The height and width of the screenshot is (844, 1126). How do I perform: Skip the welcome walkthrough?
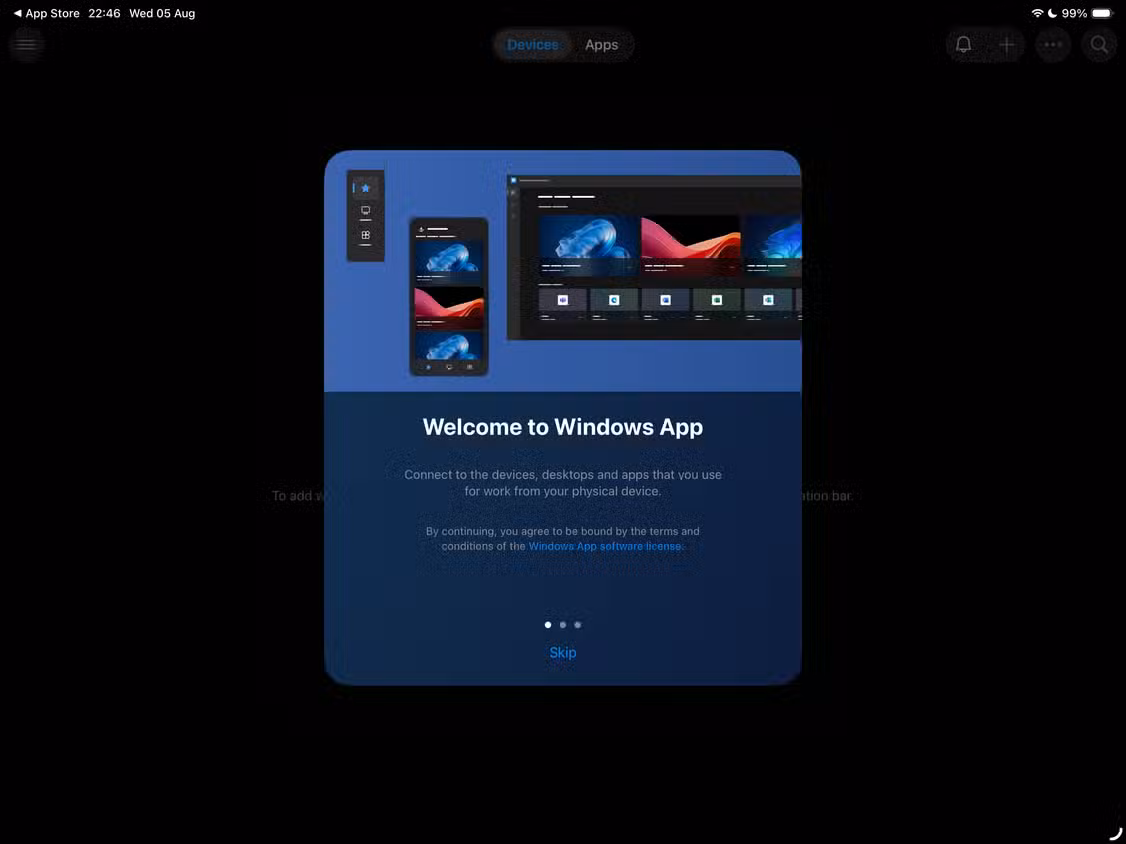(x=562, y=652)
